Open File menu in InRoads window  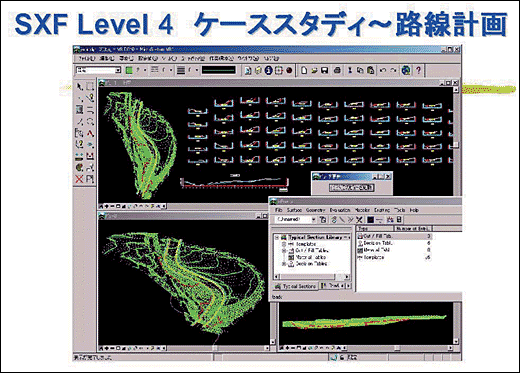click(279, 210)
